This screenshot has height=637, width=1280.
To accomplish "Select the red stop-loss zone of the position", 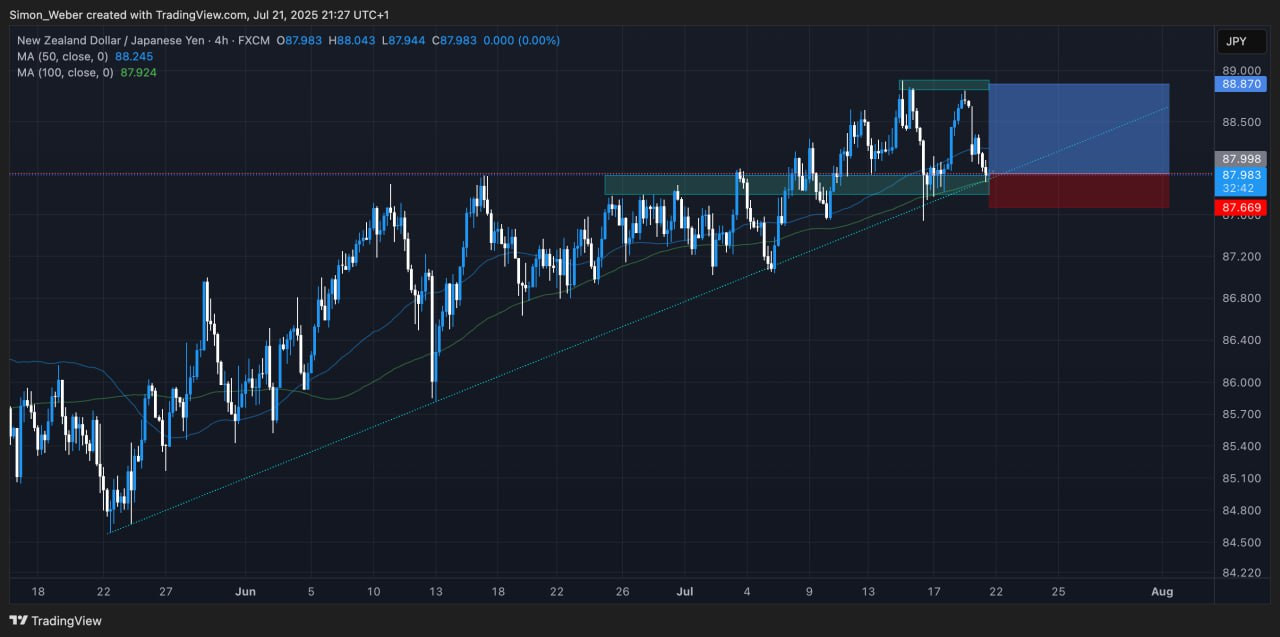I will tap(1078, 191).
